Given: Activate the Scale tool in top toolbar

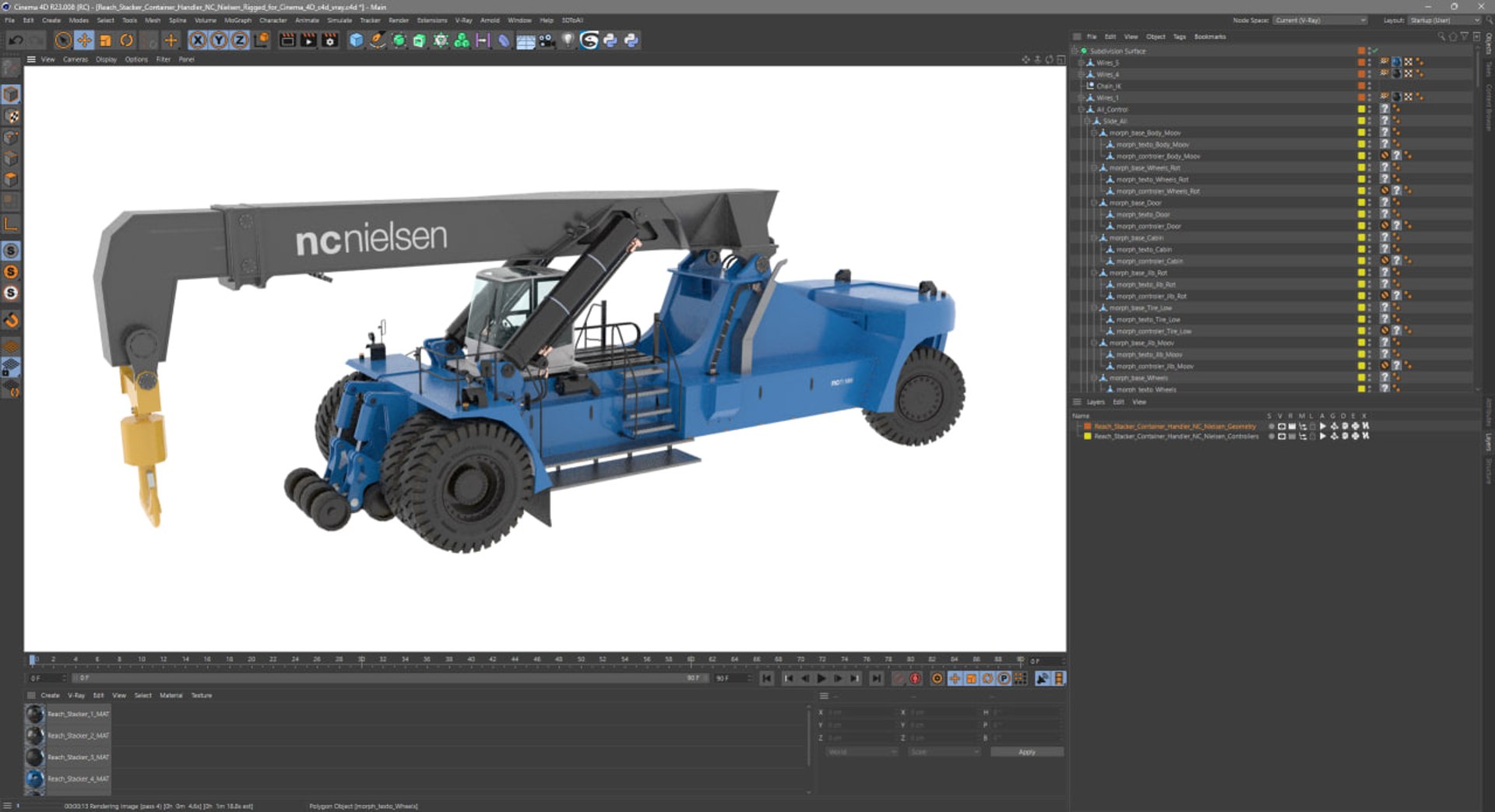Looking at the screenshot, I should 105,40.
